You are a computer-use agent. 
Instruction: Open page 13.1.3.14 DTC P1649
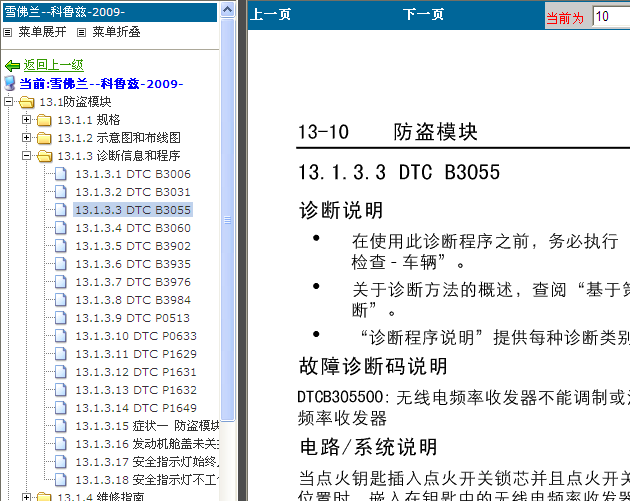[x=136, y=408]
